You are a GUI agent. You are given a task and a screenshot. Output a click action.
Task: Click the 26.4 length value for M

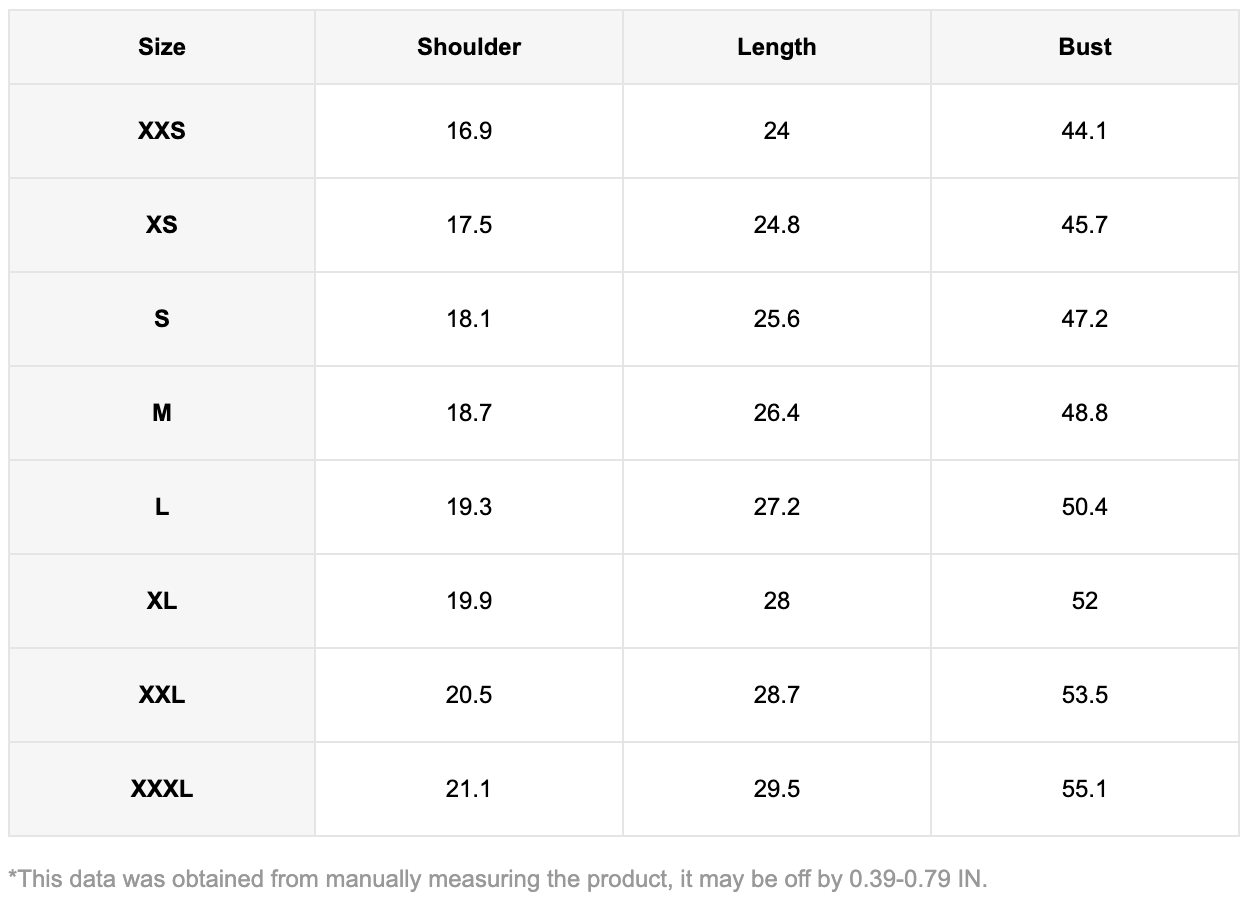point(777,413)
